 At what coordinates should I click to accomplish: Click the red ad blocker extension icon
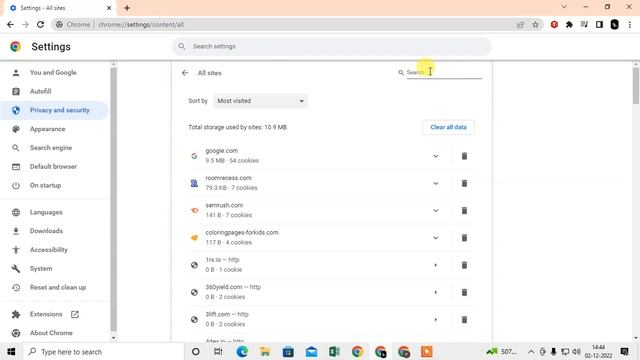(554, 24)
